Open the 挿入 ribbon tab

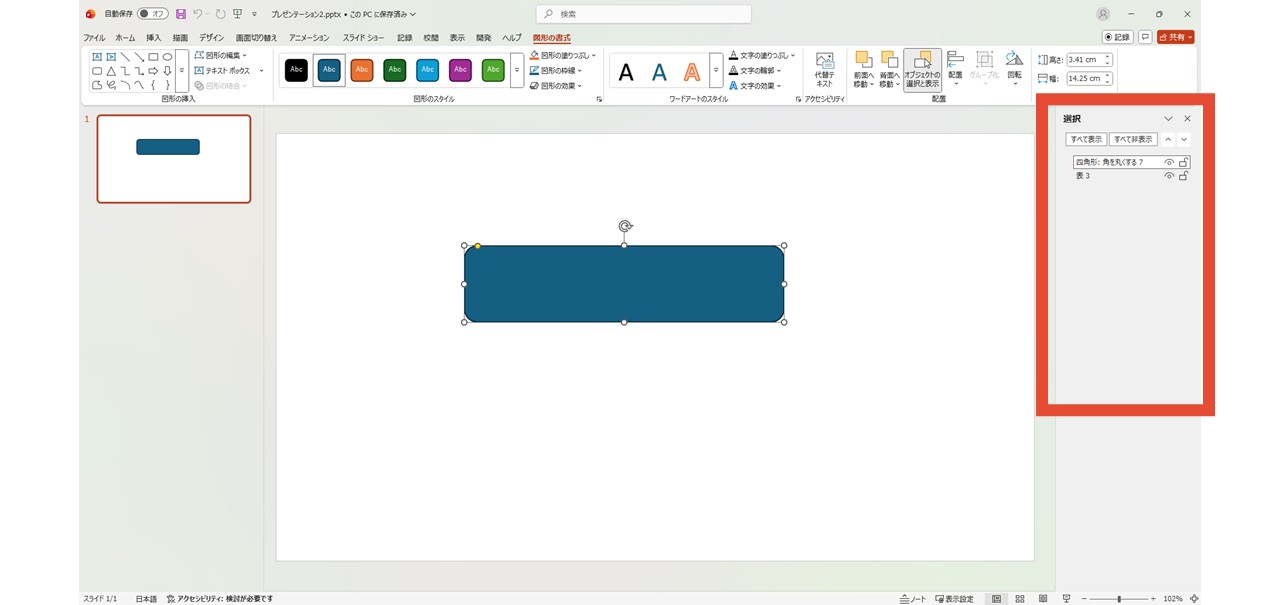[x=153, y=38]
